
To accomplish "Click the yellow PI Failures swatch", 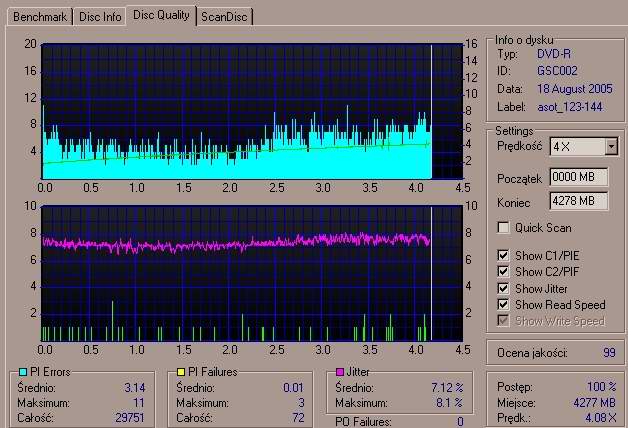I will tap(181, 372).
